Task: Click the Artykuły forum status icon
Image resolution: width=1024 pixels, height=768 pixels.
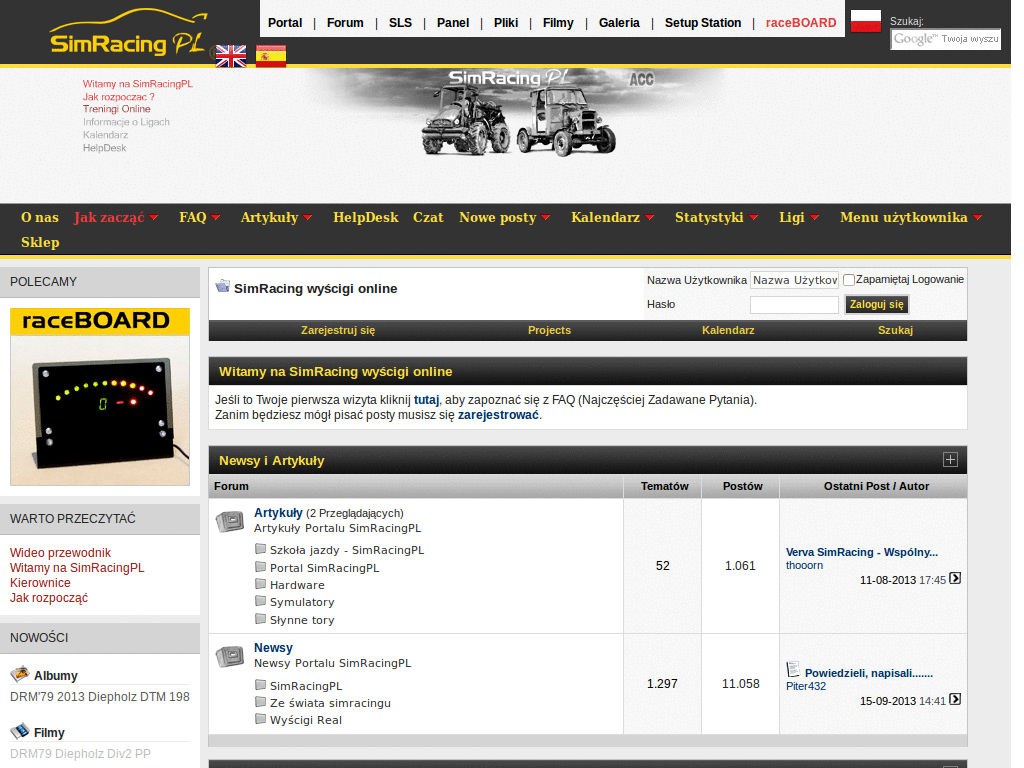Action: (229, 521)
